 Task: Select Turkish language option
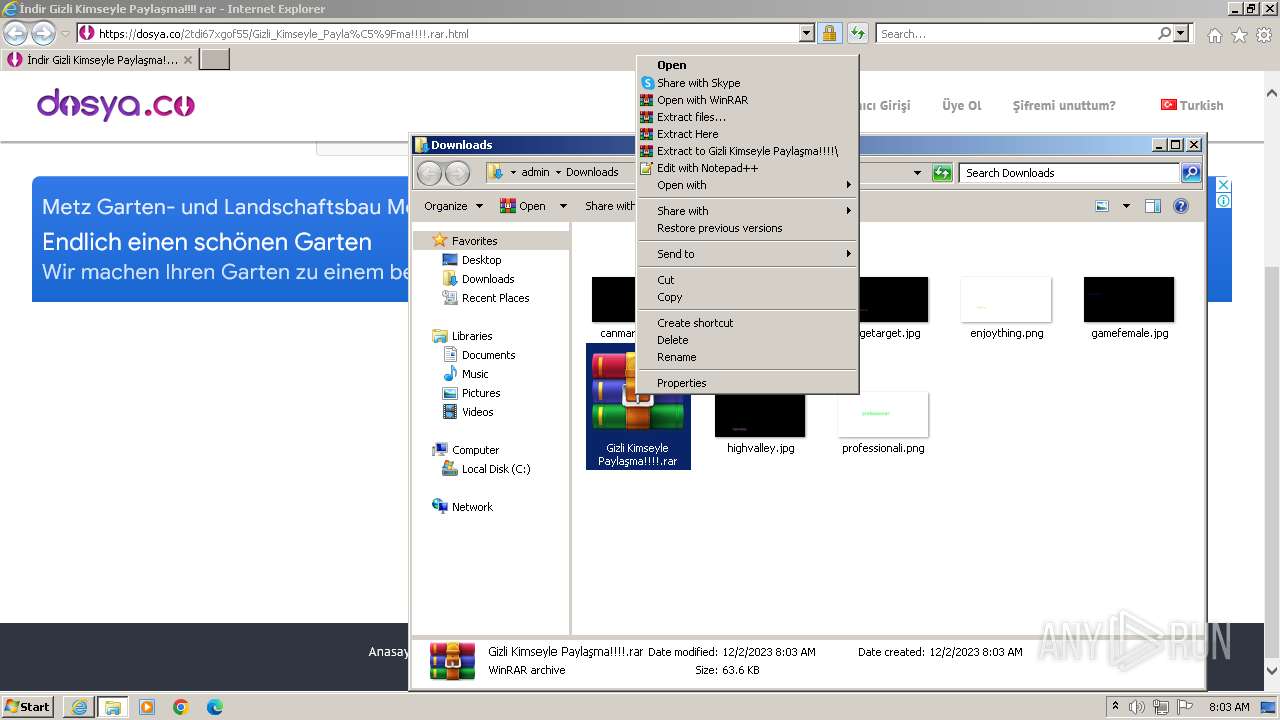[1192, 105]
